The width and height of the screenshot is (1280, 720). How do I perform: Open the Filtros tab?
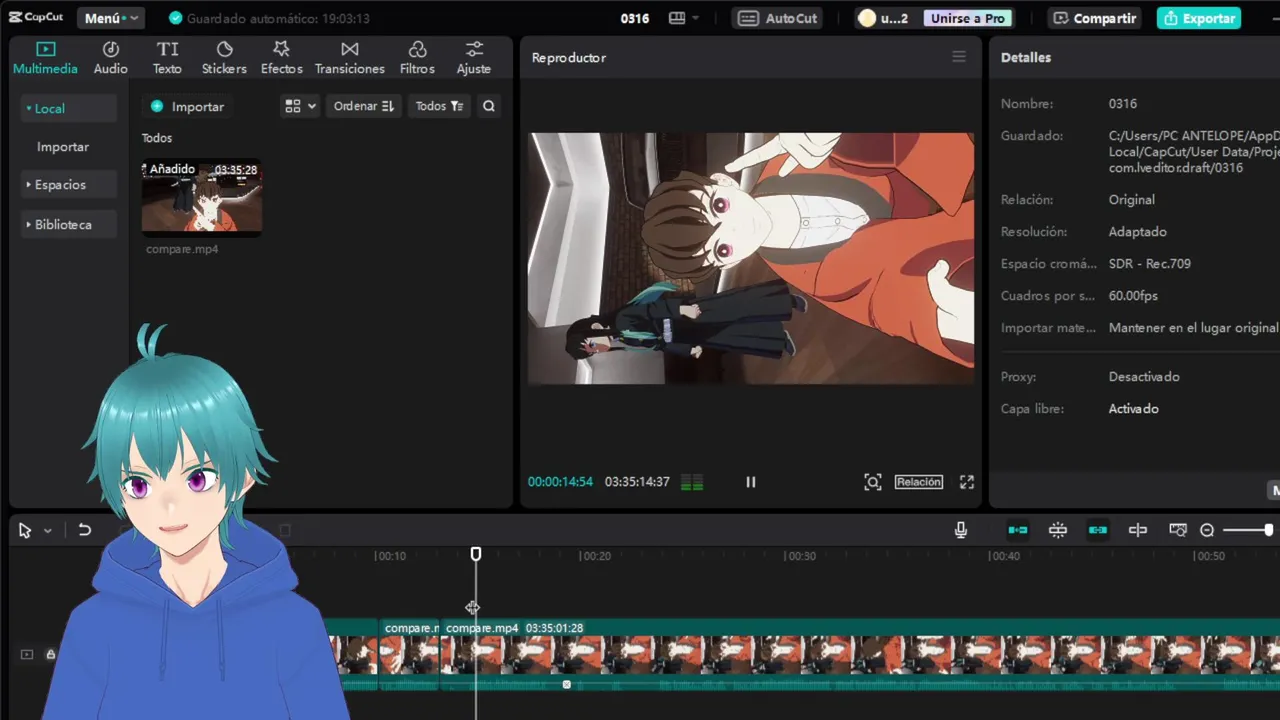point(417,58)
